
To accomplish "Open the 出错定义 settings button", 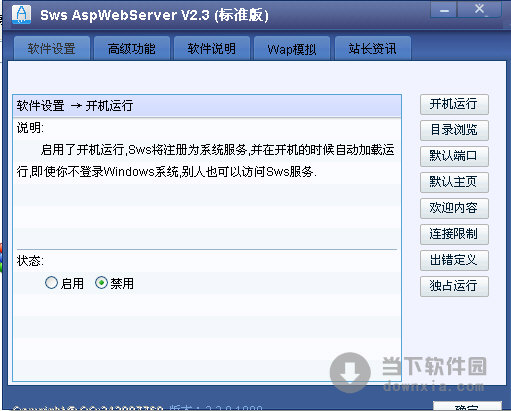I will click(454, 260).
